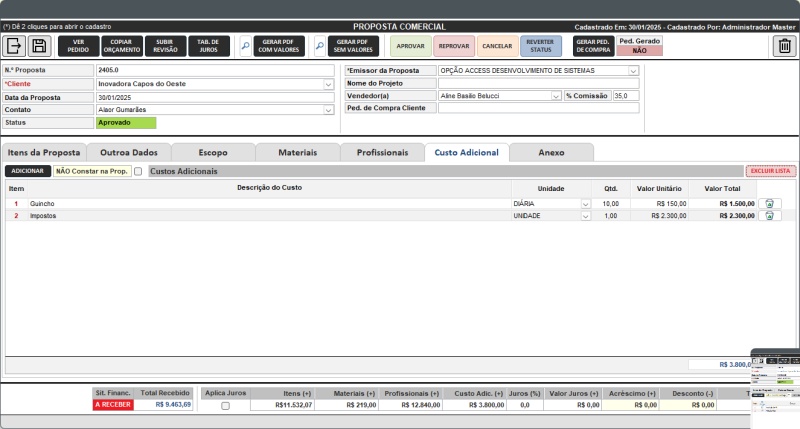800x429 pixels.
Task: Click the red Excluir Lista button
Action: (770, 171)
